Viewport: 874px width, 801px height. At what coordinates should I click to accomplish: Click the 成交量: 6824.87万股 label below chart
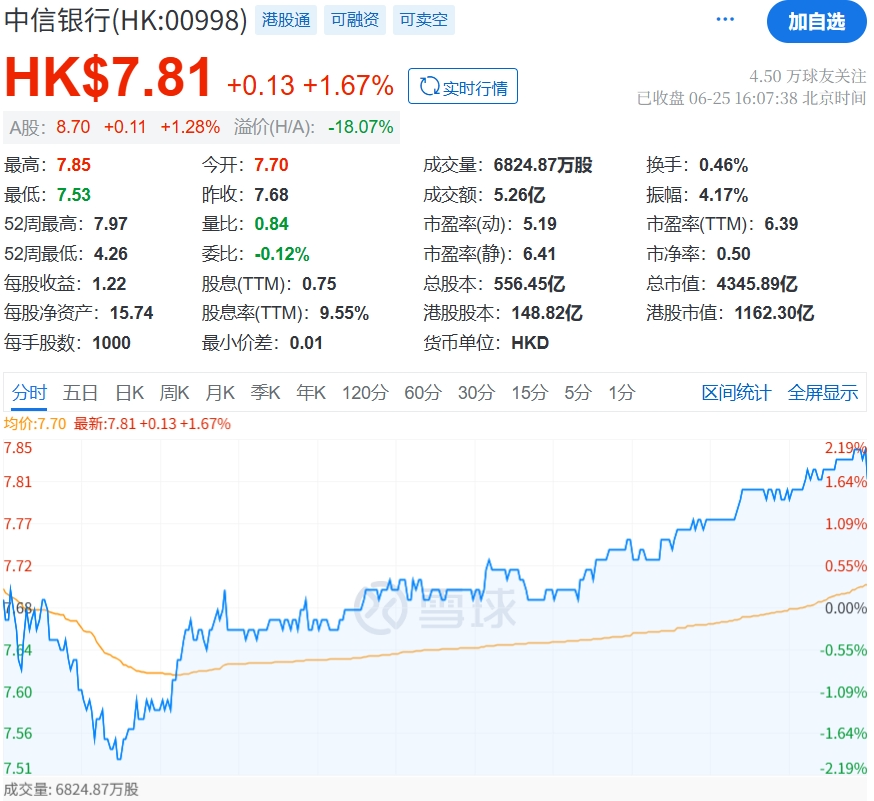coord(71,790)
